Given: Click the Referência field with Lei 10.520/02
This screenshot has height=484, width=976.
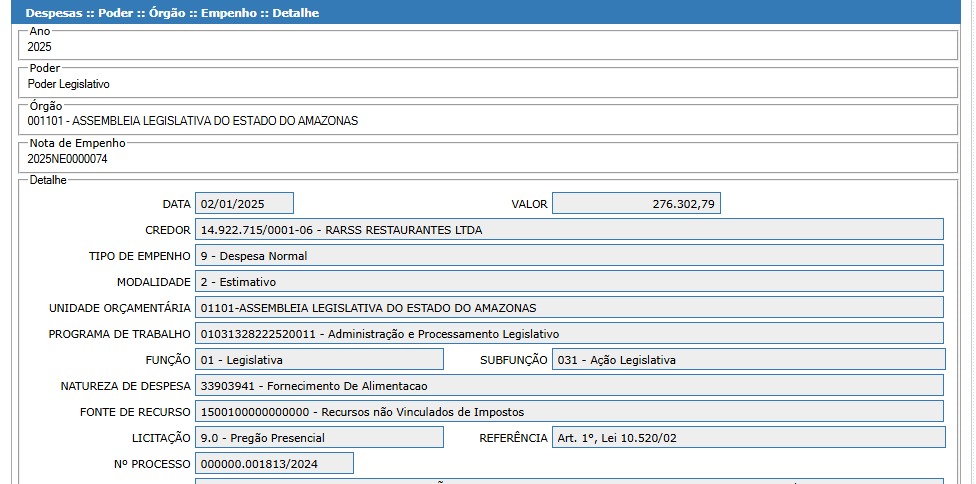Looking at the screenshot, I should 747,438.
